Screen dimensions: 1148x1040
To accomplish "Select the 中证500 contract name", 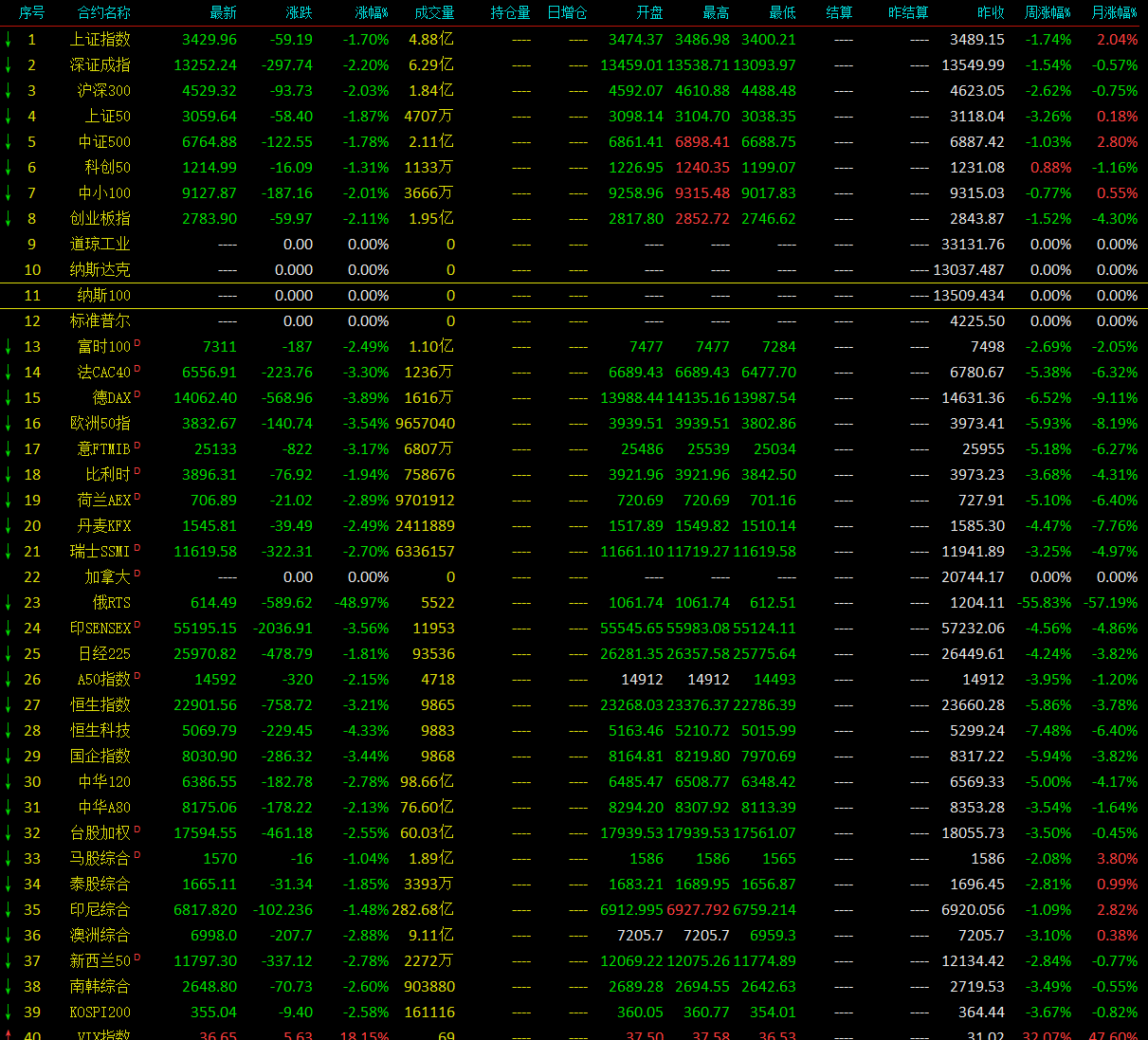I will (x=103, y=142).
